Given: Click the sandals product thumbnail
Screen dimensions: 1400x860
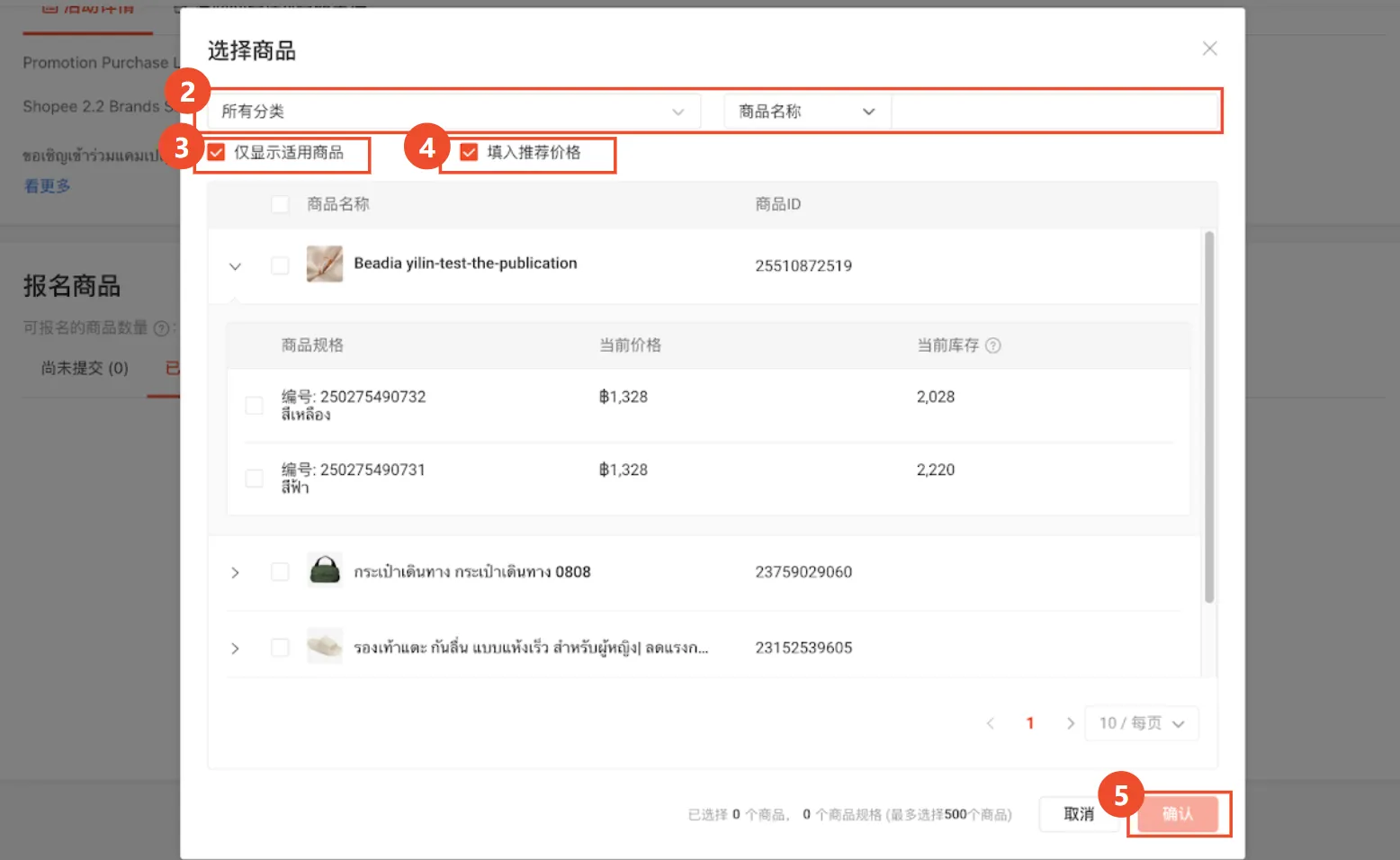Looking at the screenshot, I should (x=325, y=646).
